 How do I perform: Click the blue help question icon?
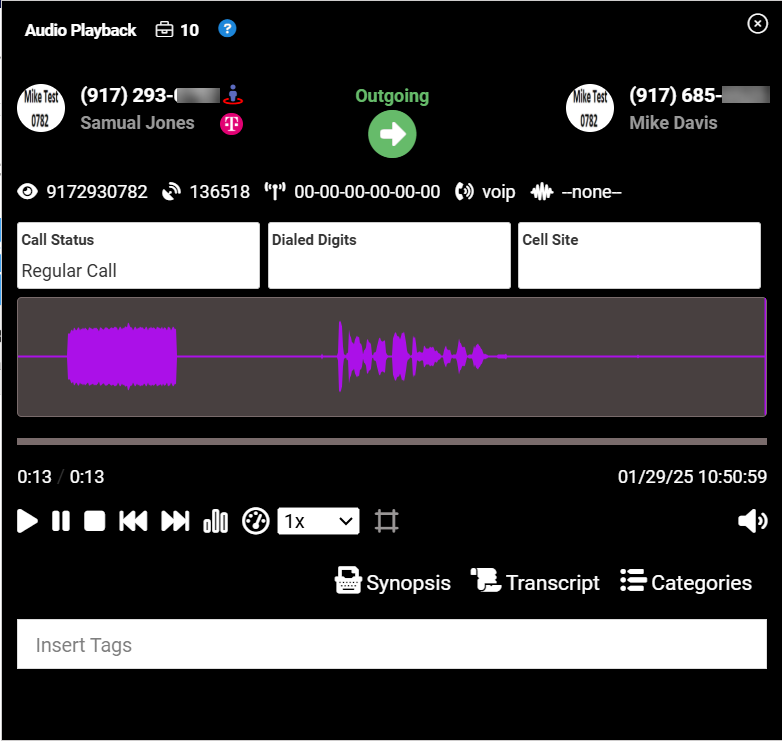pos(227,29)
